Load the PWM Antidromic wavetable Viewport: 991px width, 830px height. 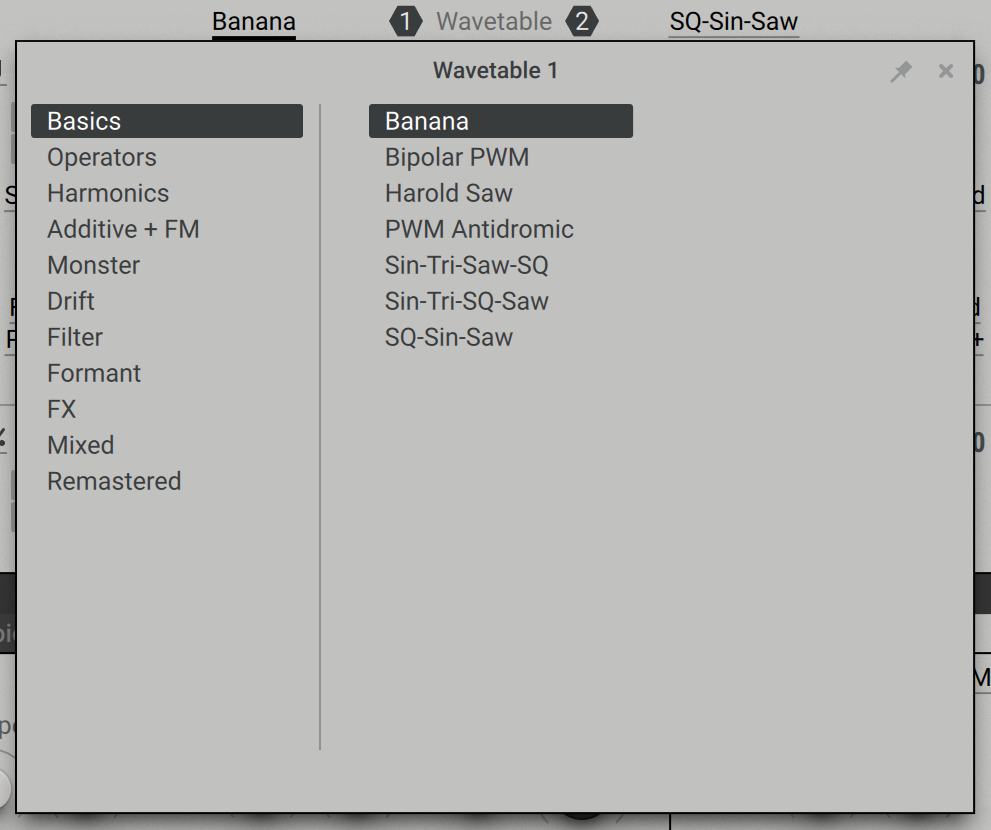[x=479, y=229]
